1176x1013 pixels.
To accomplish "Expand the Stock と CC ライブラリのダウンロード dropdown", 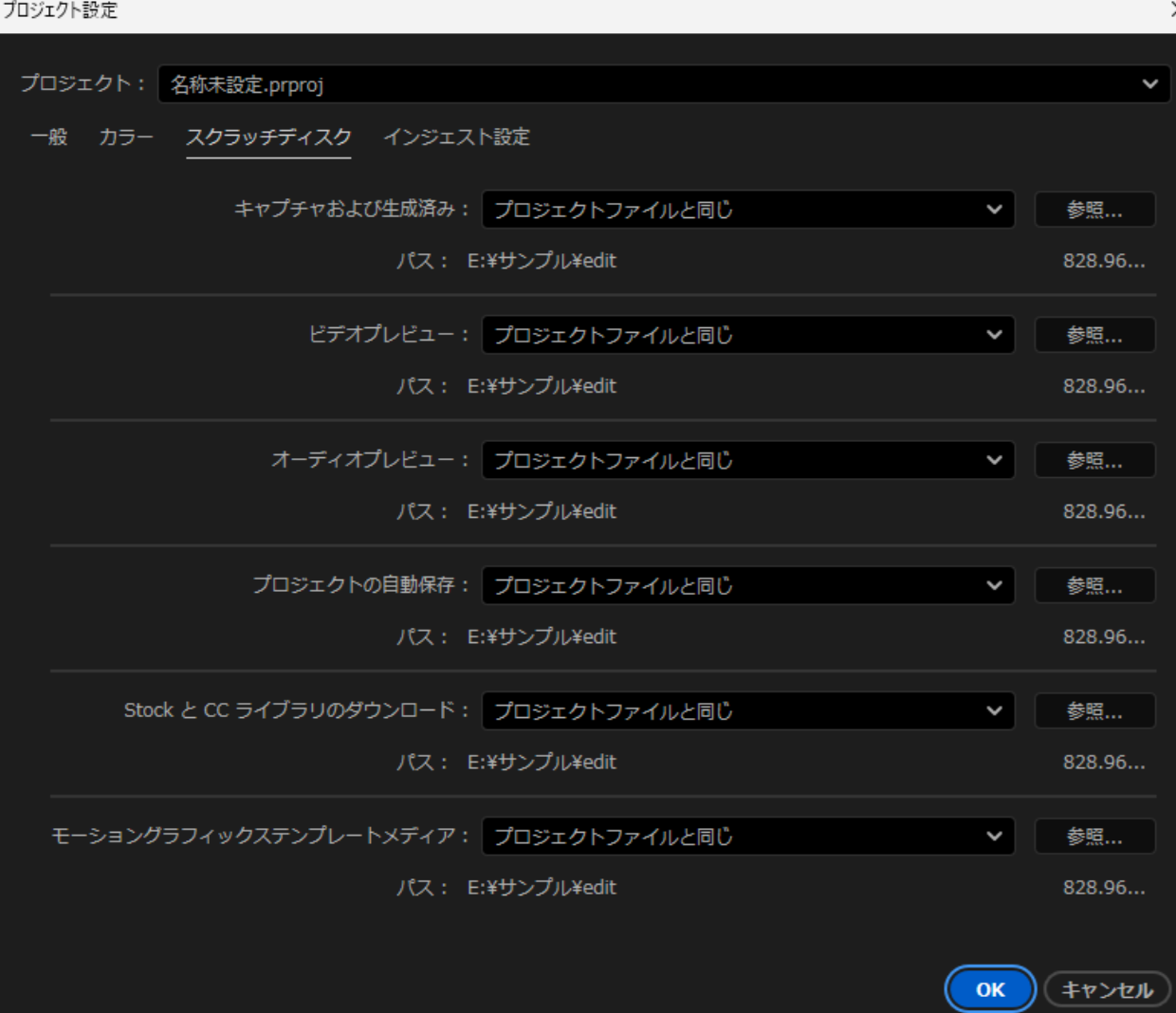I will tap(747, 710).
